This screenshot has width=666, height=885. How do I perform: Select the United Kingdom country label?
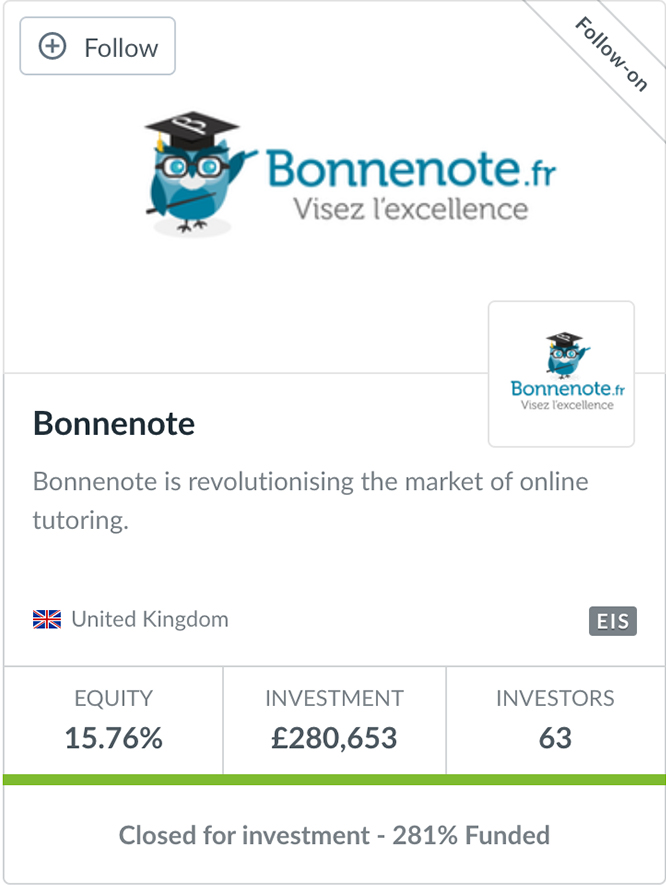150,619
